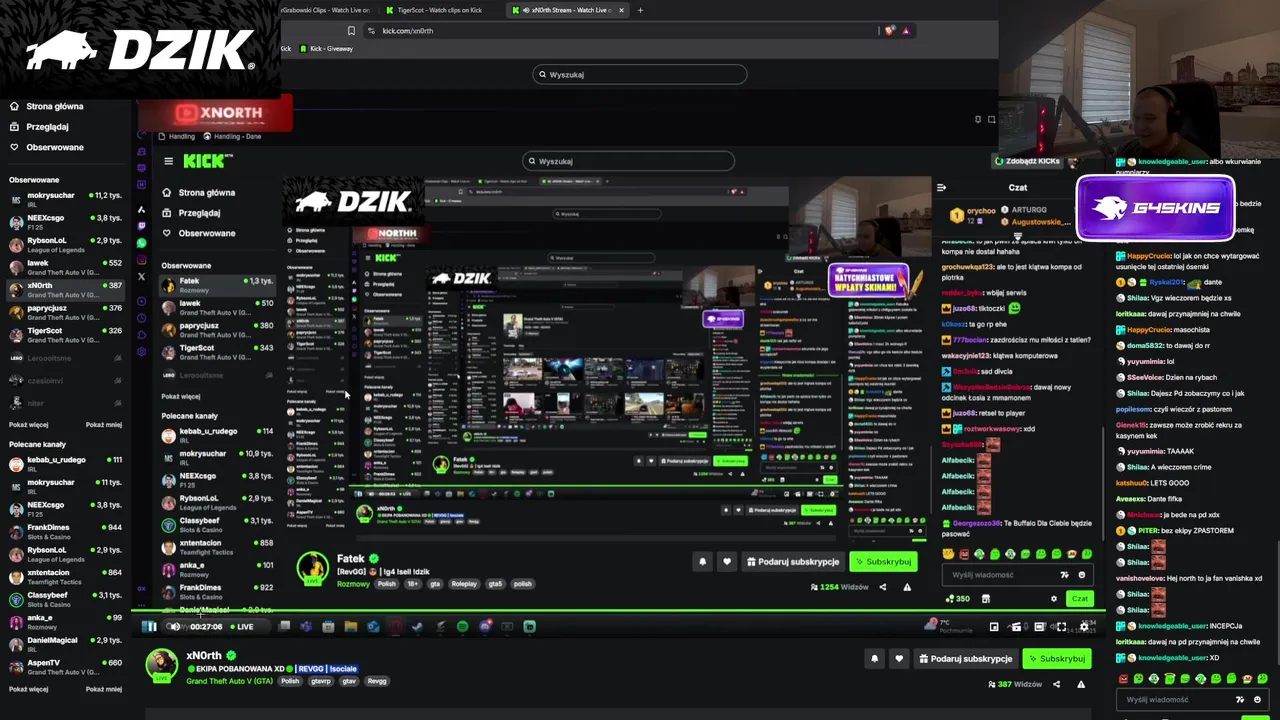Open the channel shop icon beside 350 points
1280x720 pixels.
click(986, 599)
